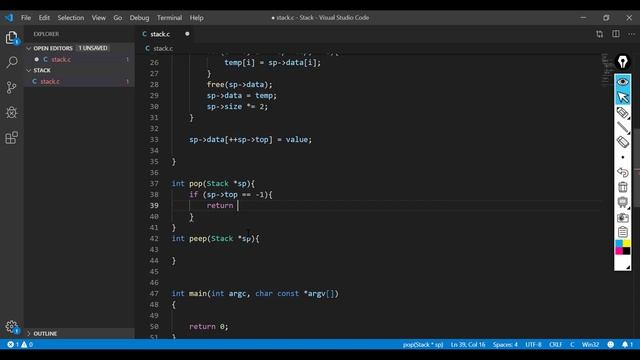Take a screenshot with the camera icon
Screen dimensions: 640x360
click(x=622, y=217)
